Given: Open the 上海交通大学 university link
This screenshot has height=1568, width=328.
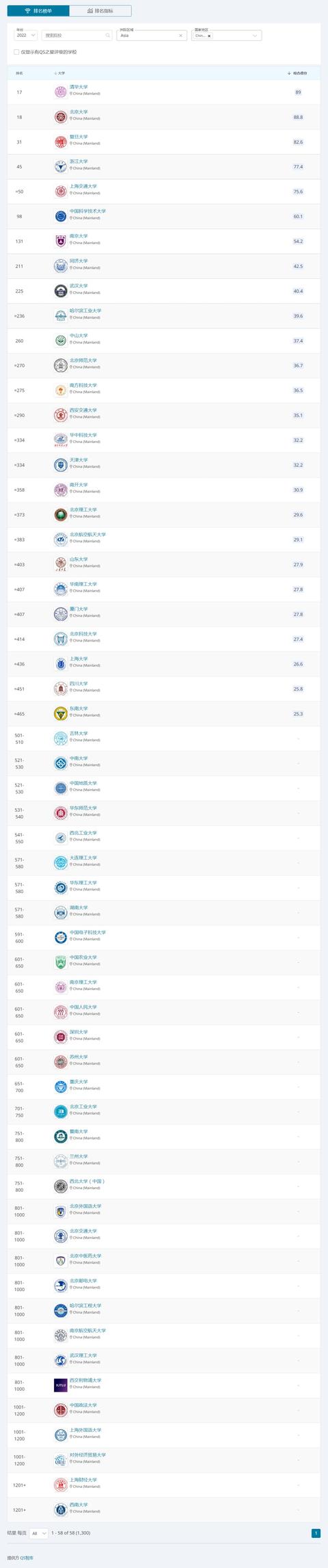Looking at the screenshot, I should pos(83,186).
